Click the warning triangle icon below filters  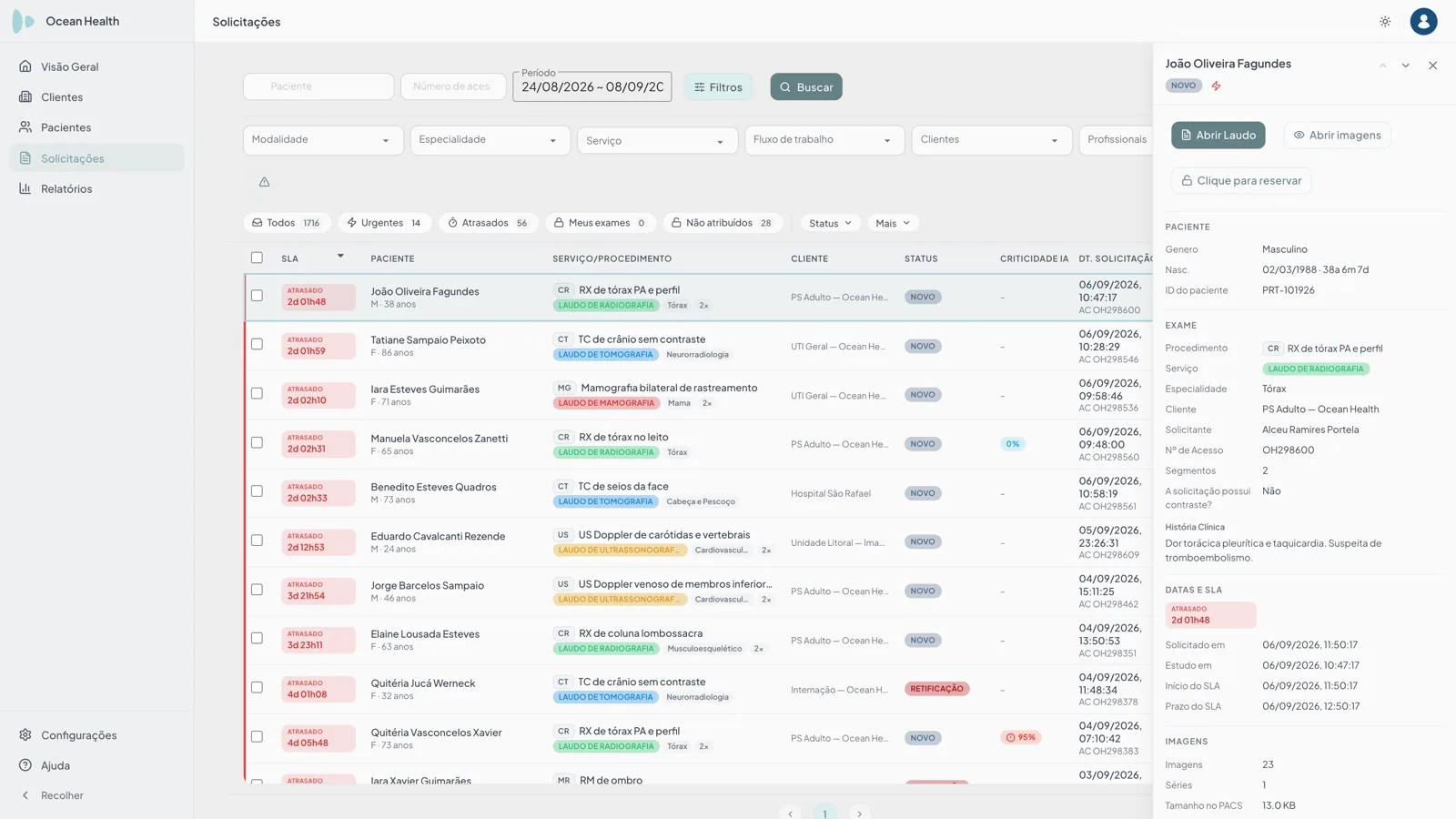point(264,182)
